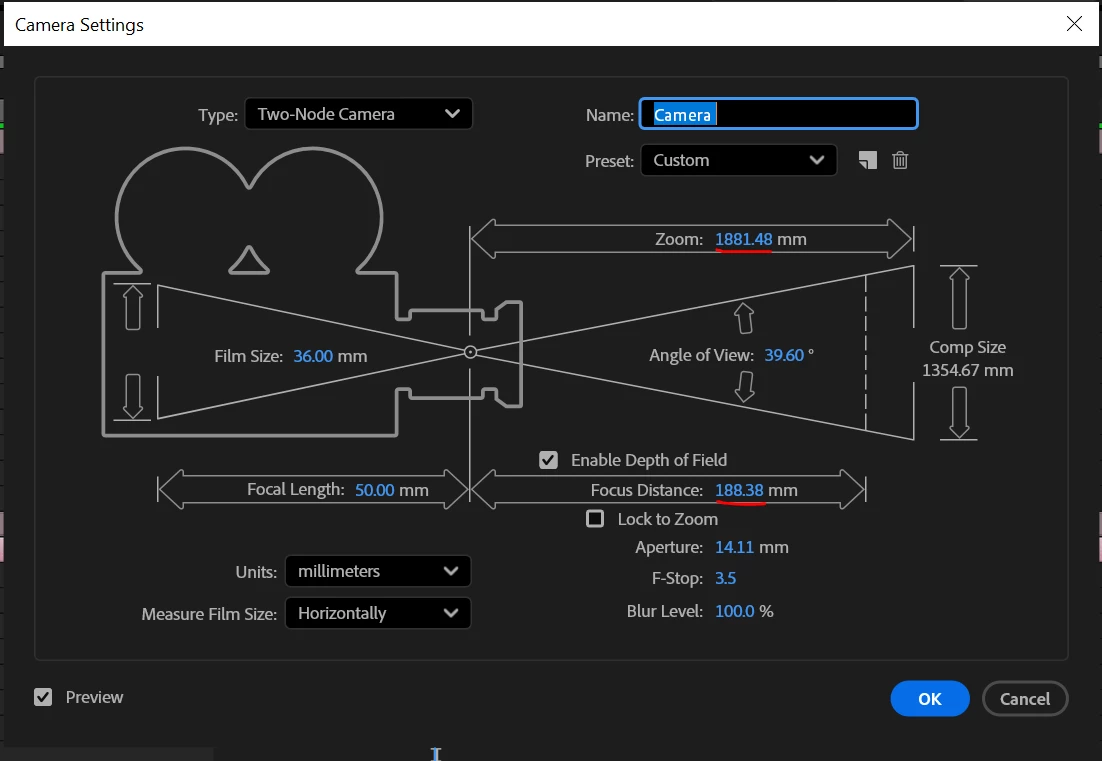Image resolution: width=1102 pixels, height=761 pixels.
Task: Click the F-Stop value 3.5
Action: coord(725,578)
